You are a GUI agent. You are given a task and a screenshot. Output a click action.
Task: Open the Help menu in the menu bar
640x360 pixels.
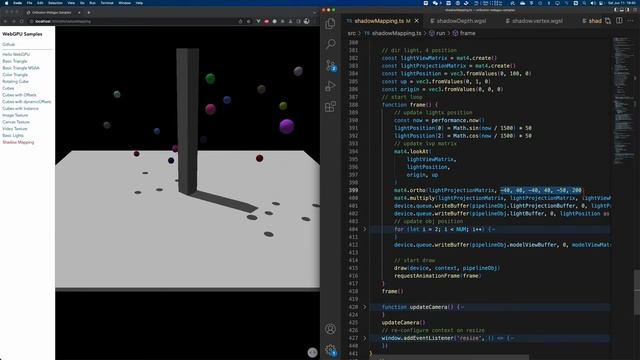[139, 3]
